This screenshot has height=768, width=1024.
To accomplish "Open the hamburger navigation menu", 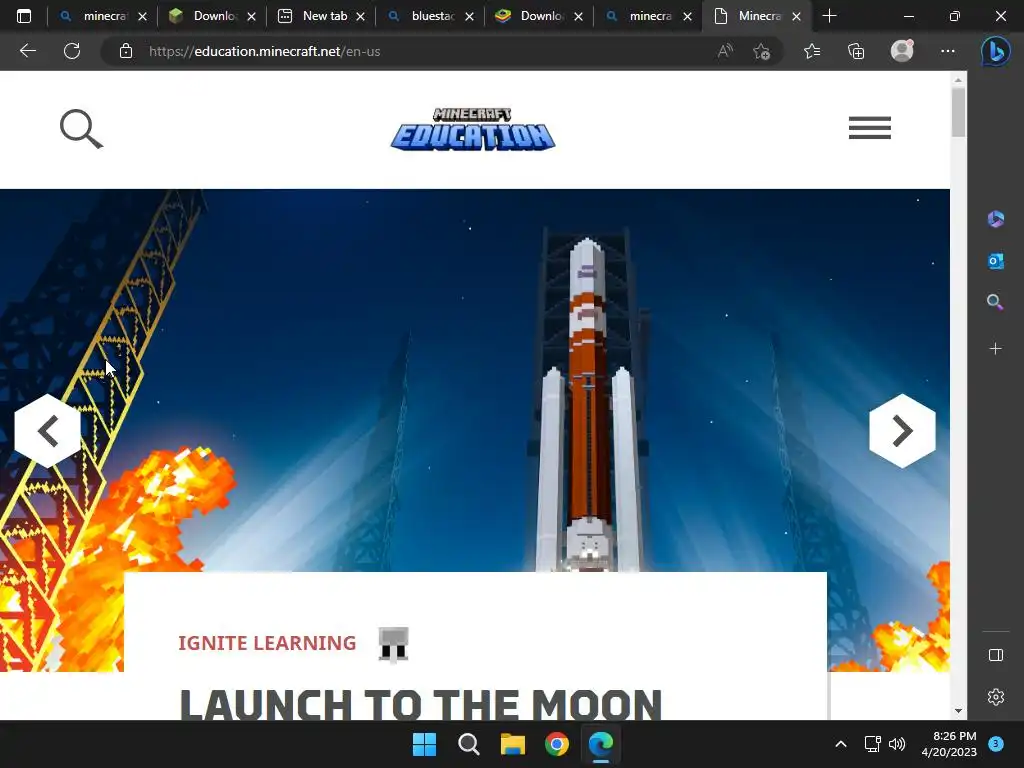I will click(869, 128).
